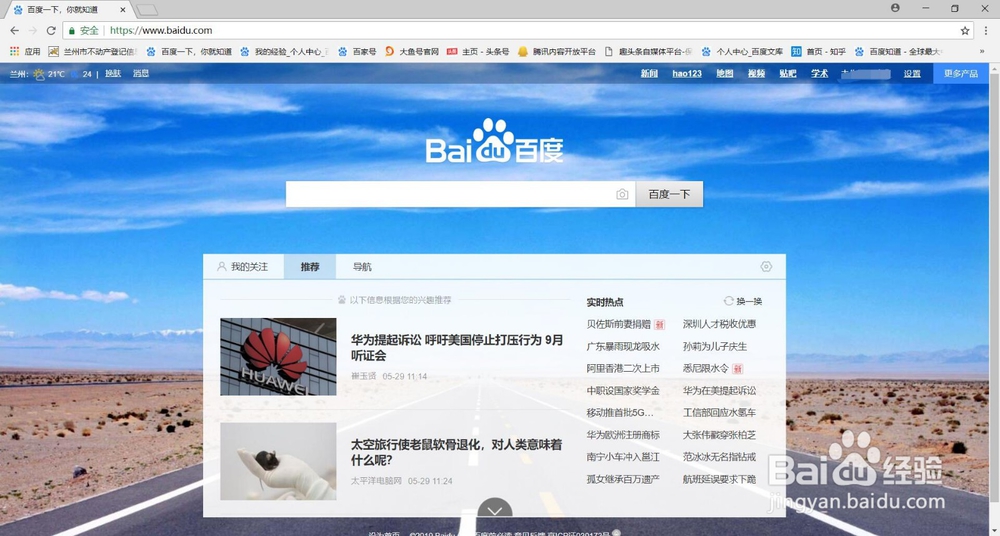
Task: Open hot topic 孤女继承百万遗产
Action: (623, 479)
